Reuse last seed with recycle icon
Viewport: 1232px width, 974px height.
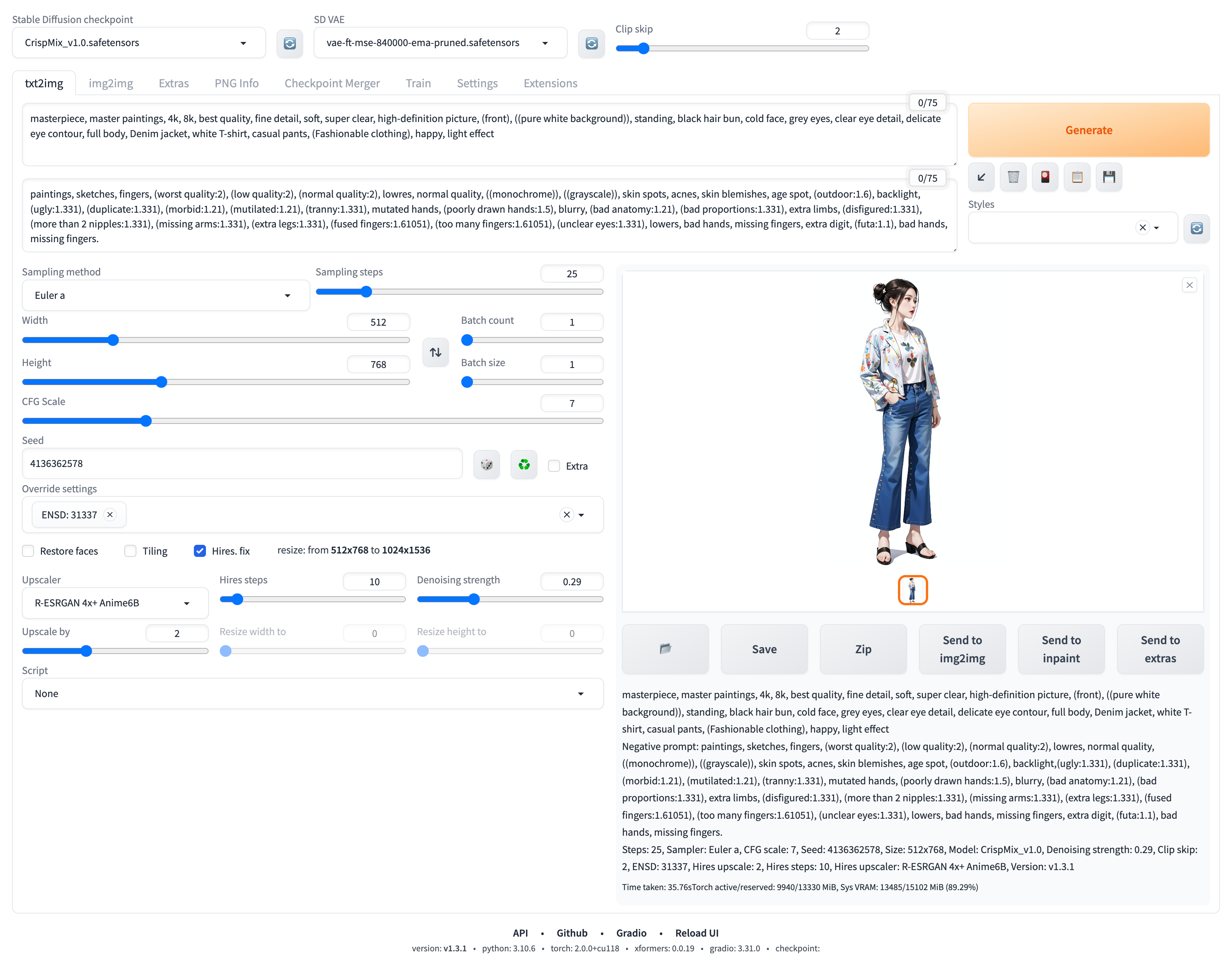[x=524, y=465]
